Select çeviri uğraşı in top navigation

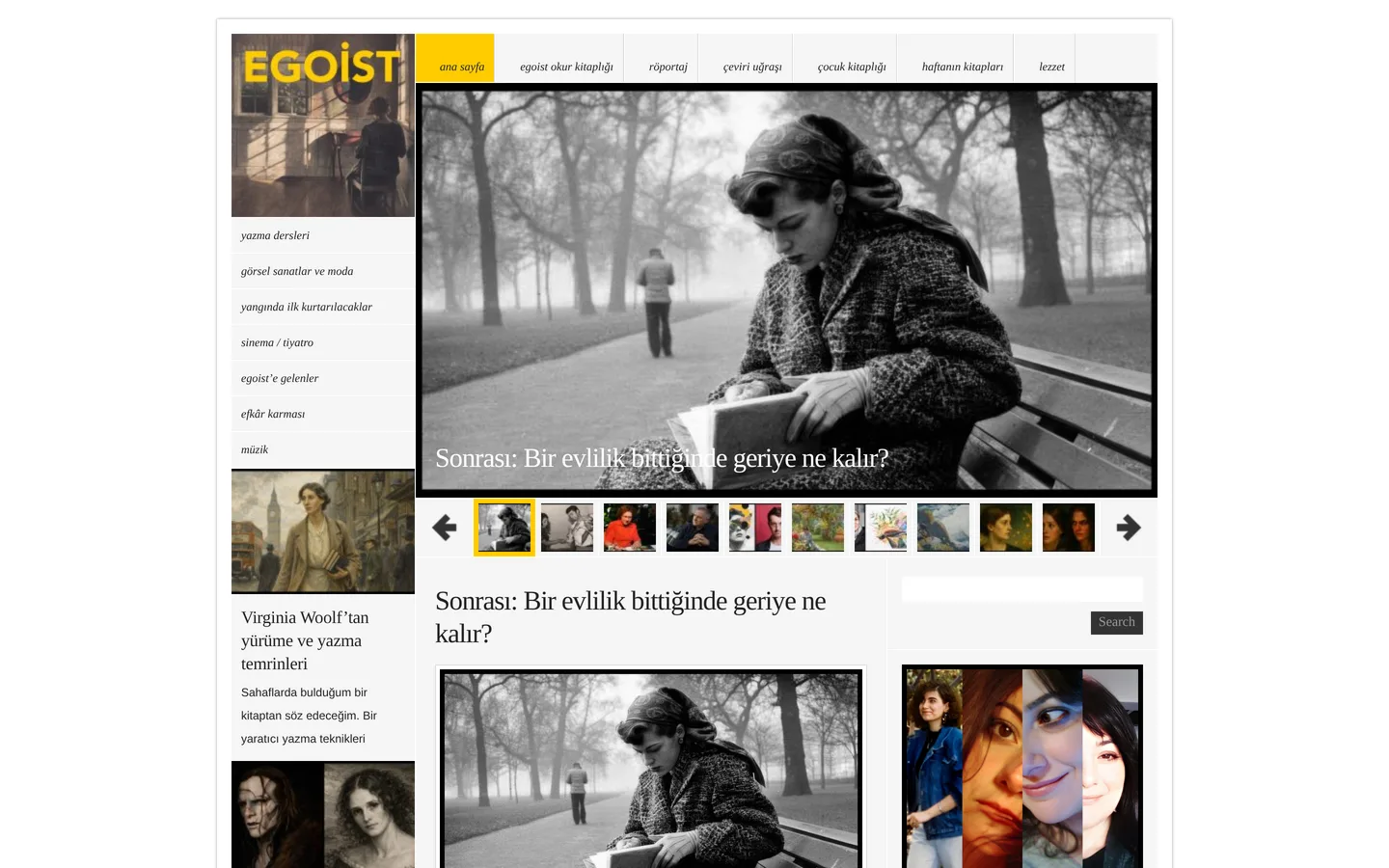(752, 67)
